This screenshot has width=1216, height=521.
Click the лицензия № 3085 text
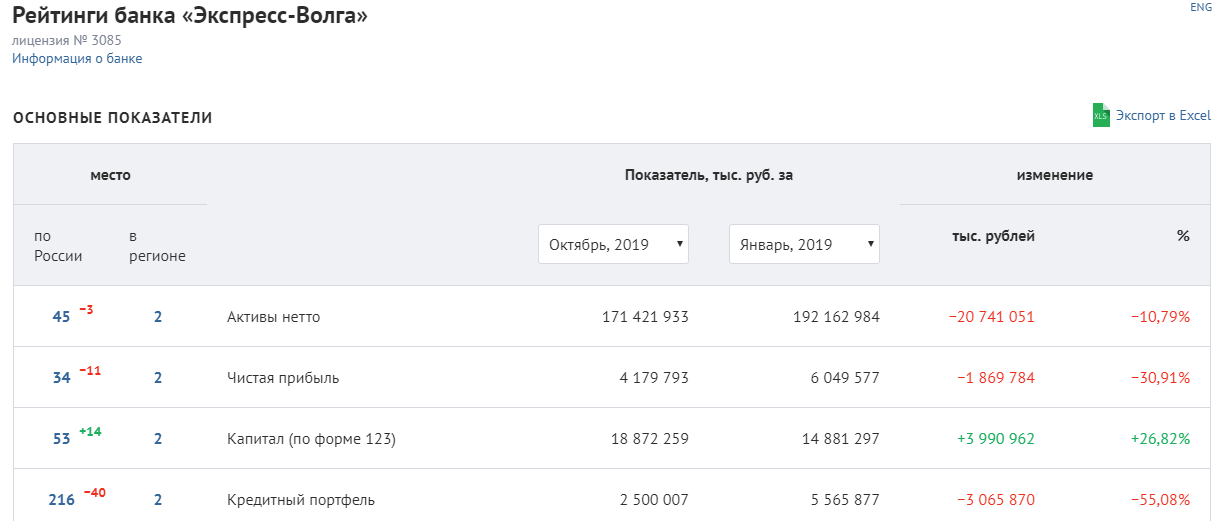pyautogui.click(x=67, y=41)
